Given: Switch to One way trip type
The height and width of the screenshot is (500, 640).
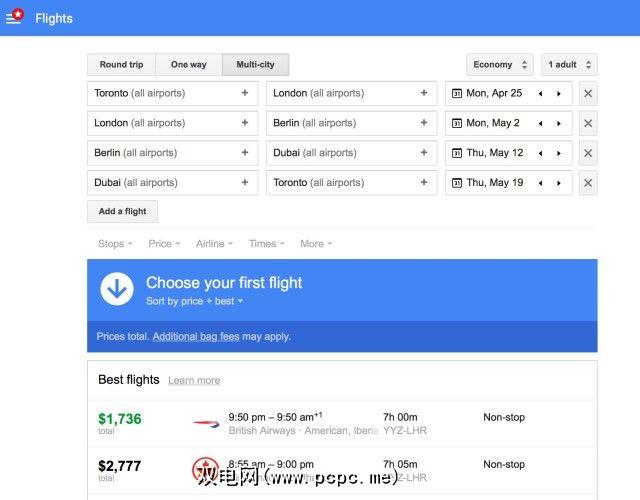Looking at the screenshot, I should [x=188, y=65].
